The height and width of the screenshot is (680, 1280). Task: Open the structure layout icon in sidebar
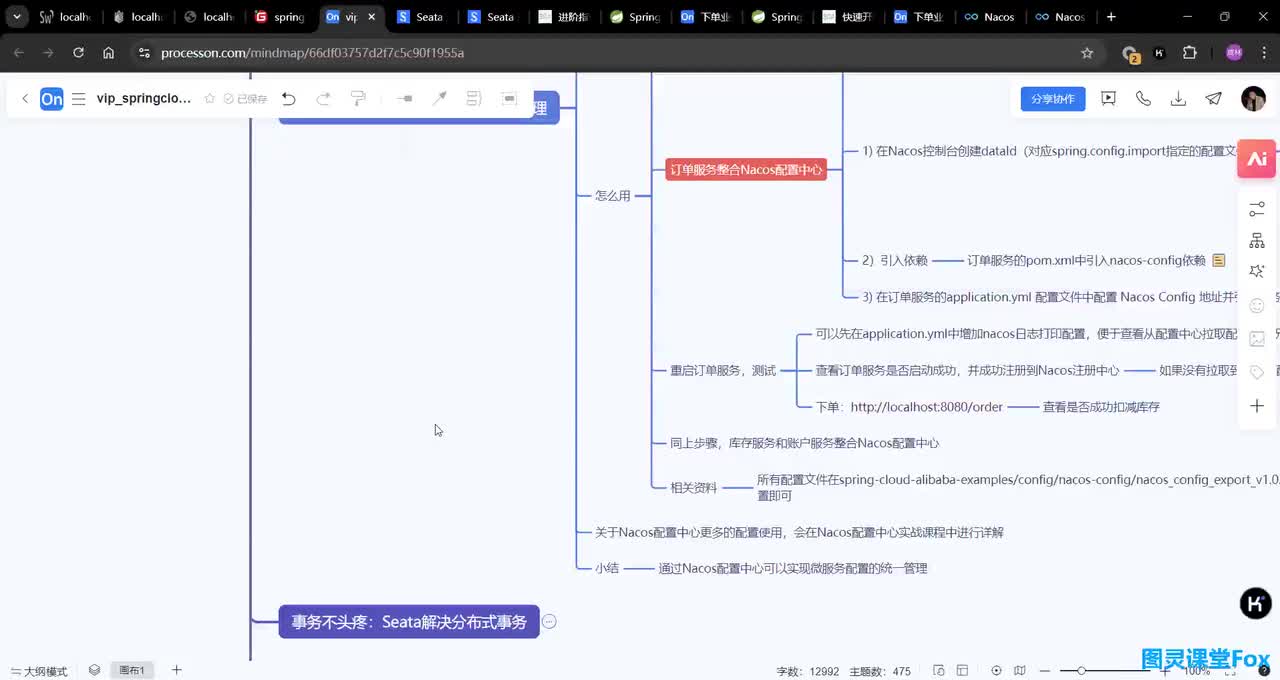1257,241
